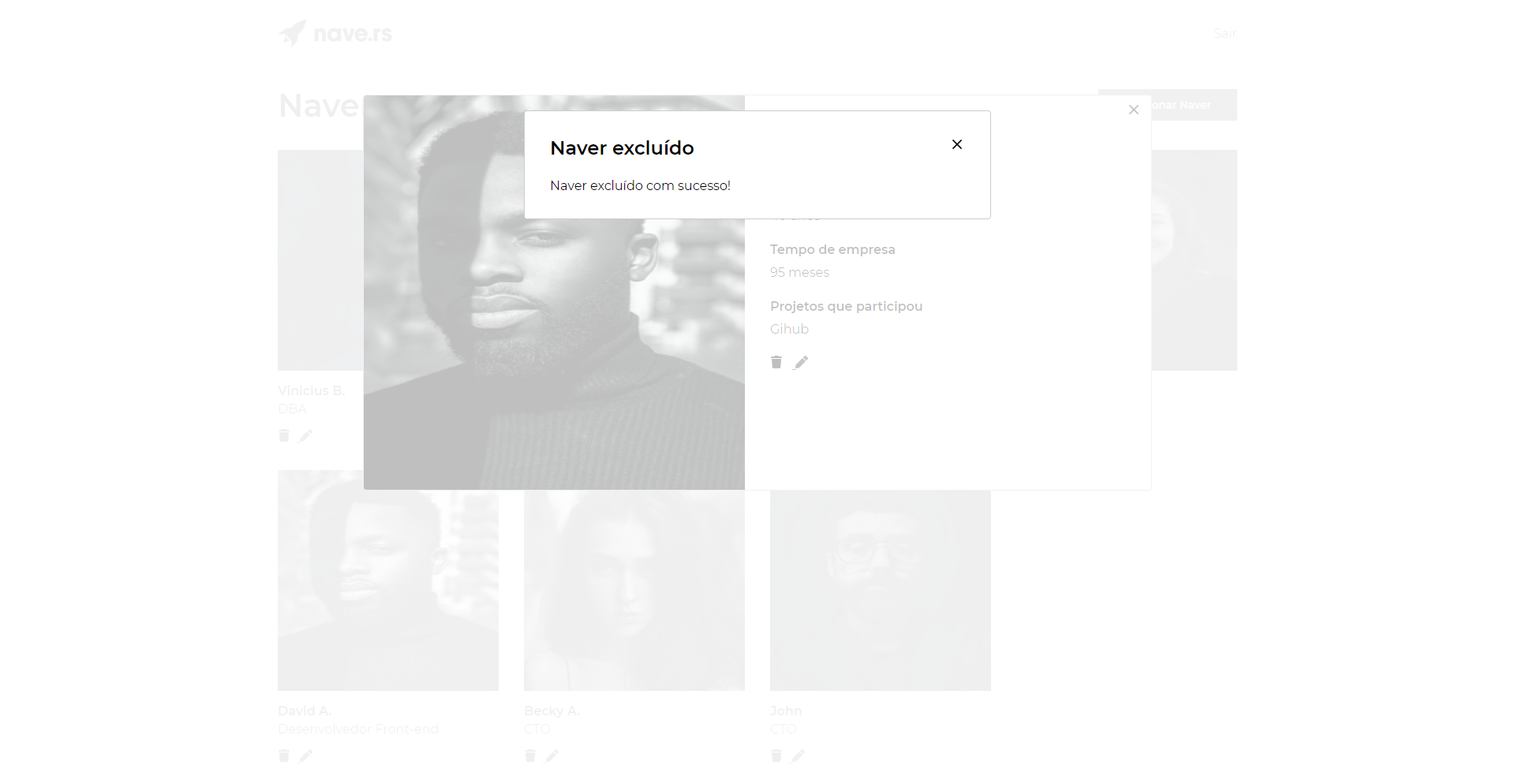This screenshot has width=1515, height=784.
Task: Click the pencil edit icon in the detail modal
Action: pos(801,362)
